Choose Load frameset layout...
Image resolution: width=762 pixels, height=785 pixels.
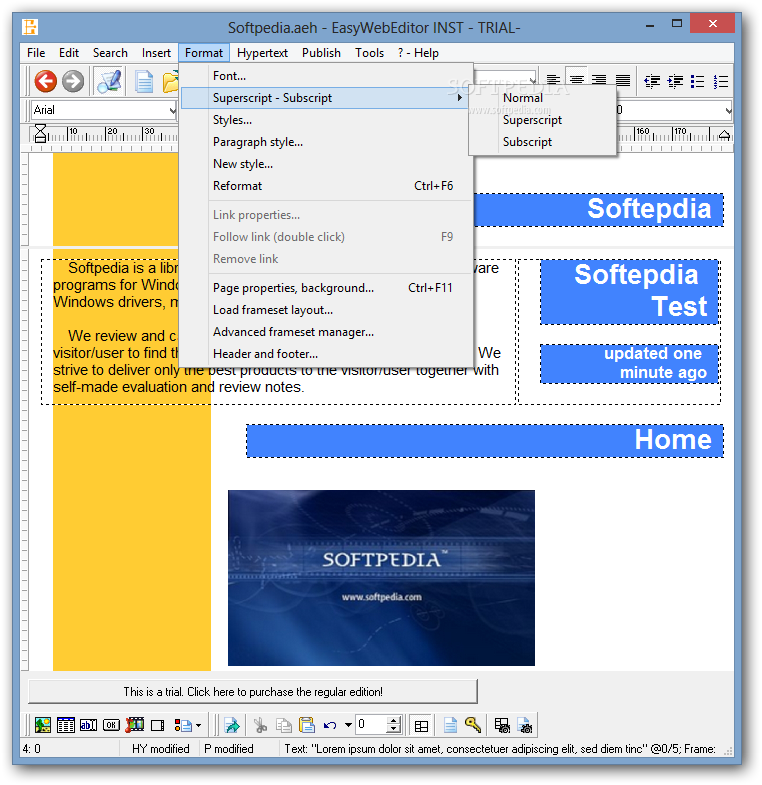(x=326, y=310)
